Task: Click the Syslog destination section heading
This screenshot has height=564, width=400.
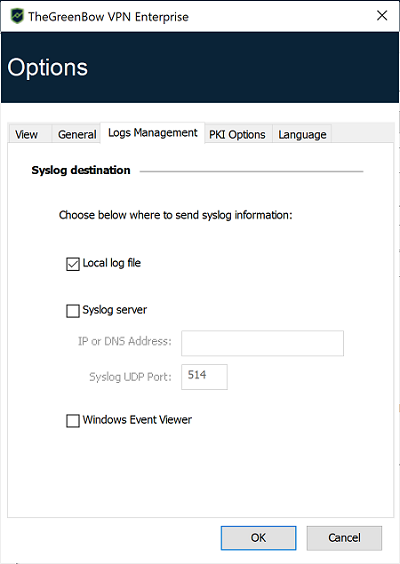Action: point(81,170)
